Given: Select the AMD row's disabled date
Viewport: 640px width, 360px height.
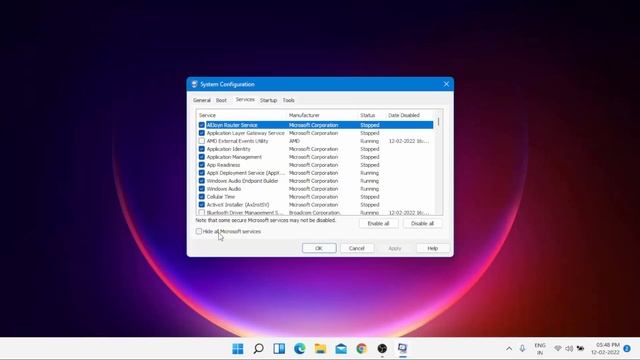Looking at the screenshot, I should (409, 141).
